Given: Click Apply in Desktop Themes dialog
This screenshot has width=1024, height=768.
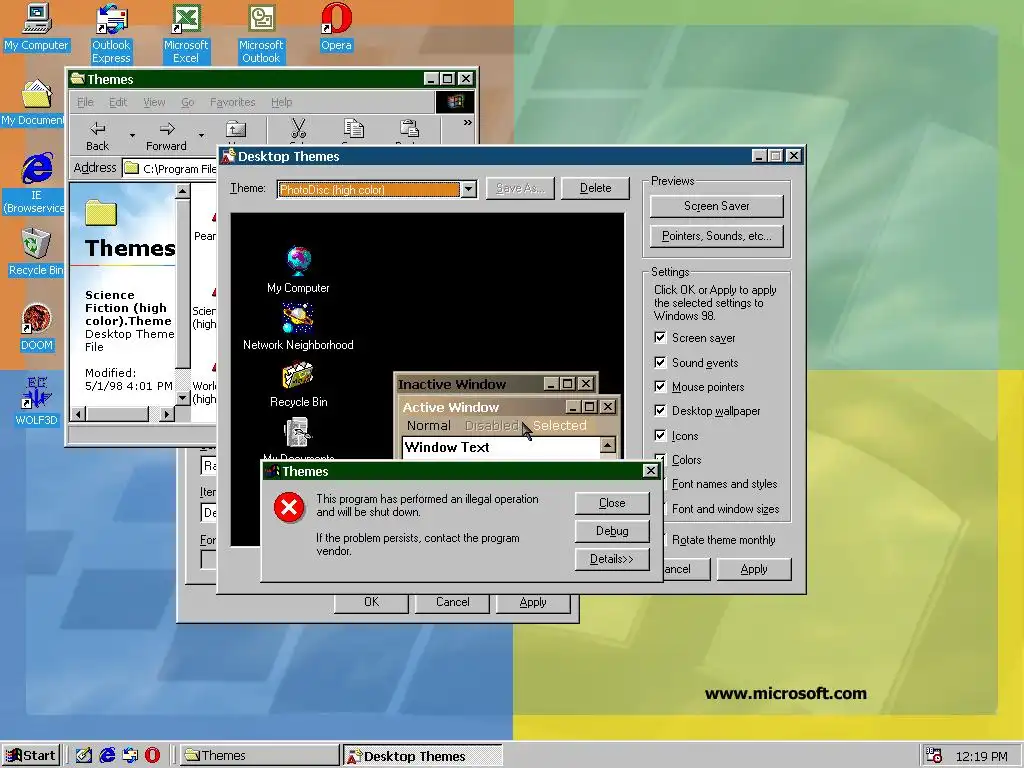Looking at the screenshot, I should [754, 569].
